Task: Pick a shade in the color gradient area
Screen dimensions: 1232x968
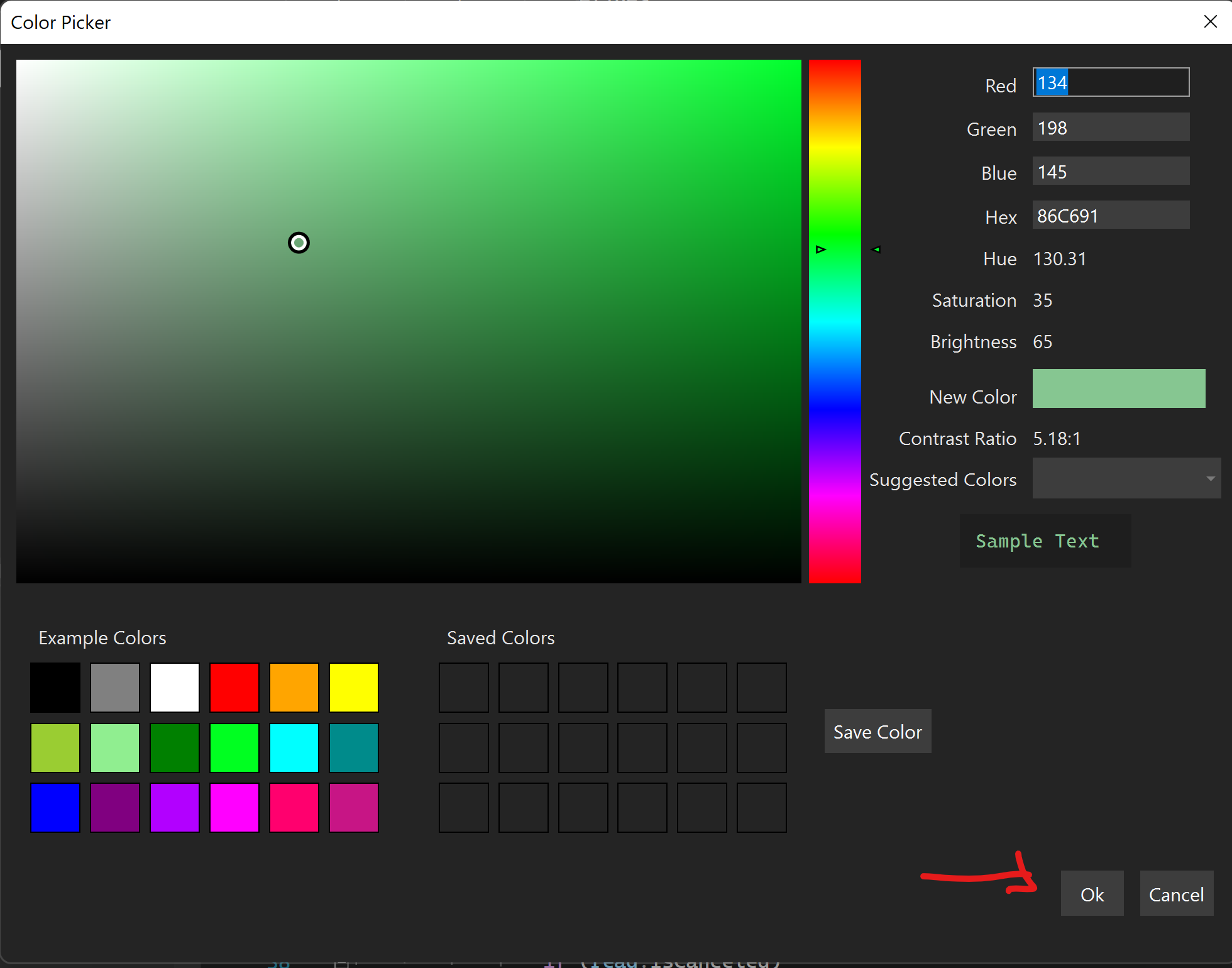Action: tap(409, 314)
